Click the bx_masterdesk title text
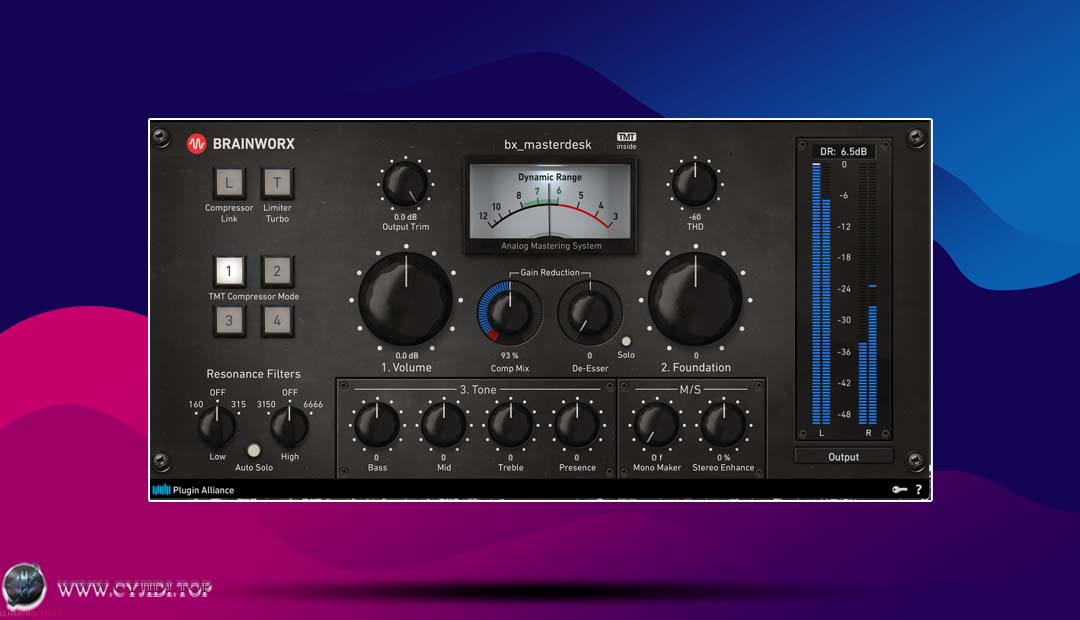 click(548, 145)
